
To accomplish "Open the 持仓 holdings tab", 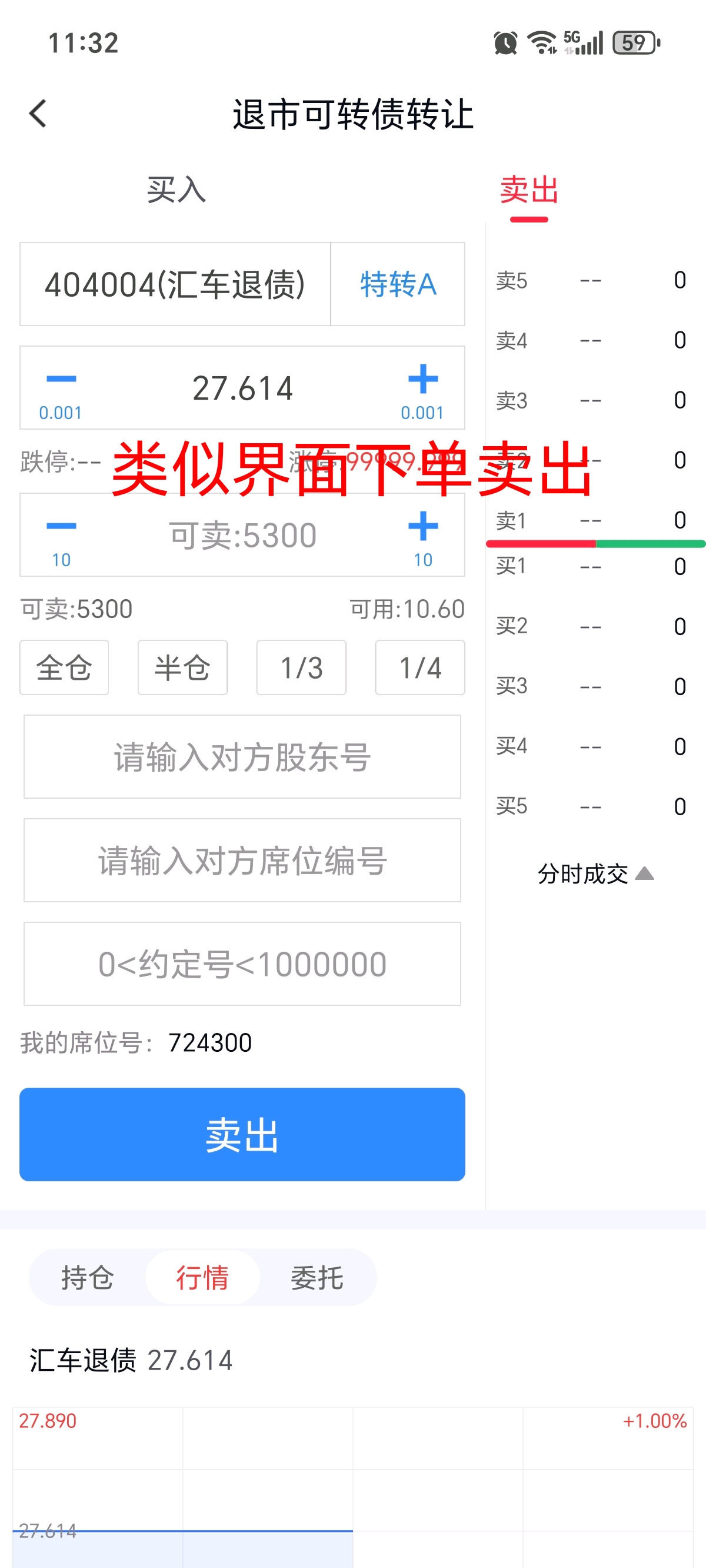I will pos(88,1277).
